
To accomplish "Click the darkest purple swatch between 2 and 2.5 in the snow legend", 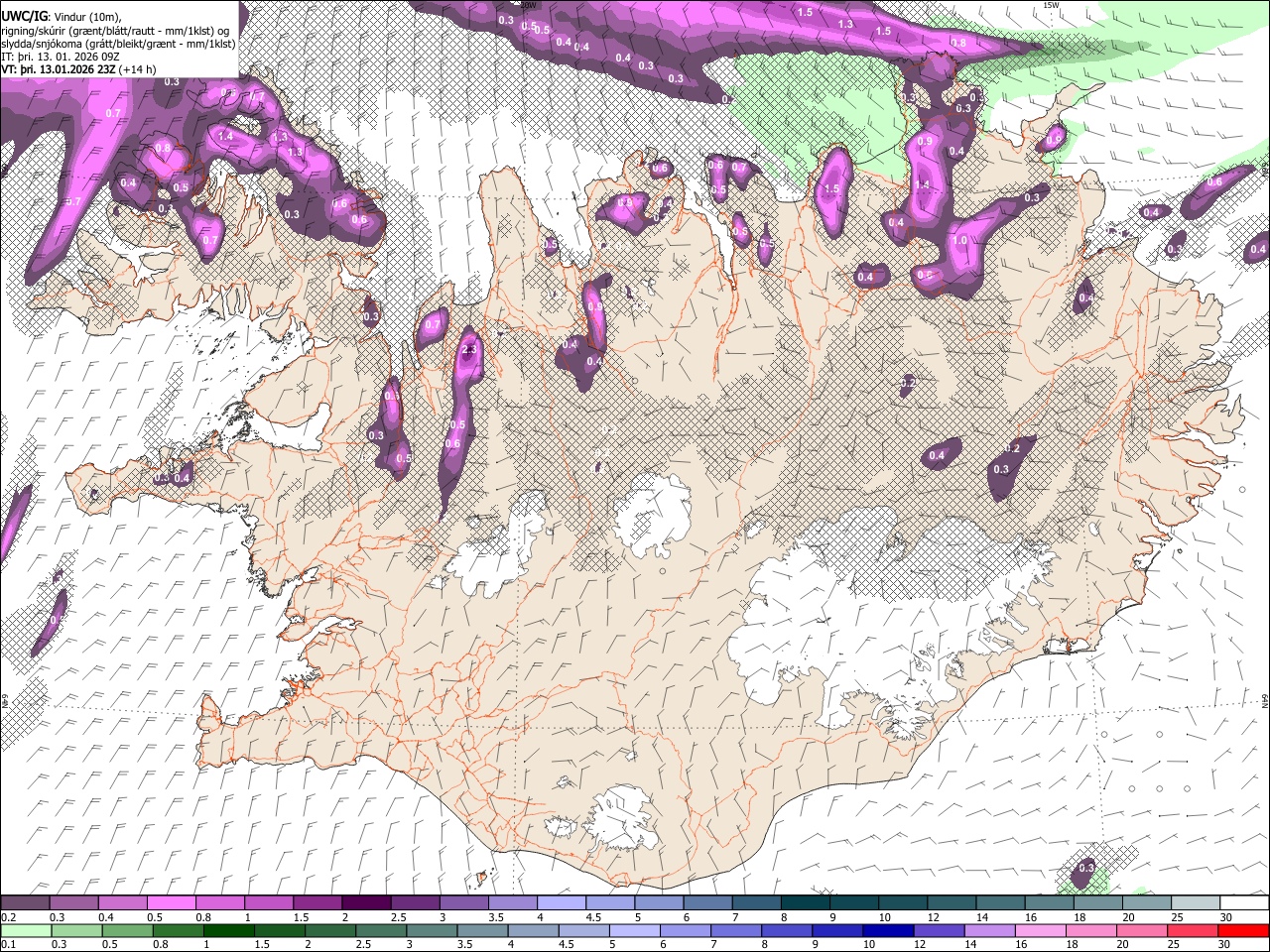I will point(366,903).
